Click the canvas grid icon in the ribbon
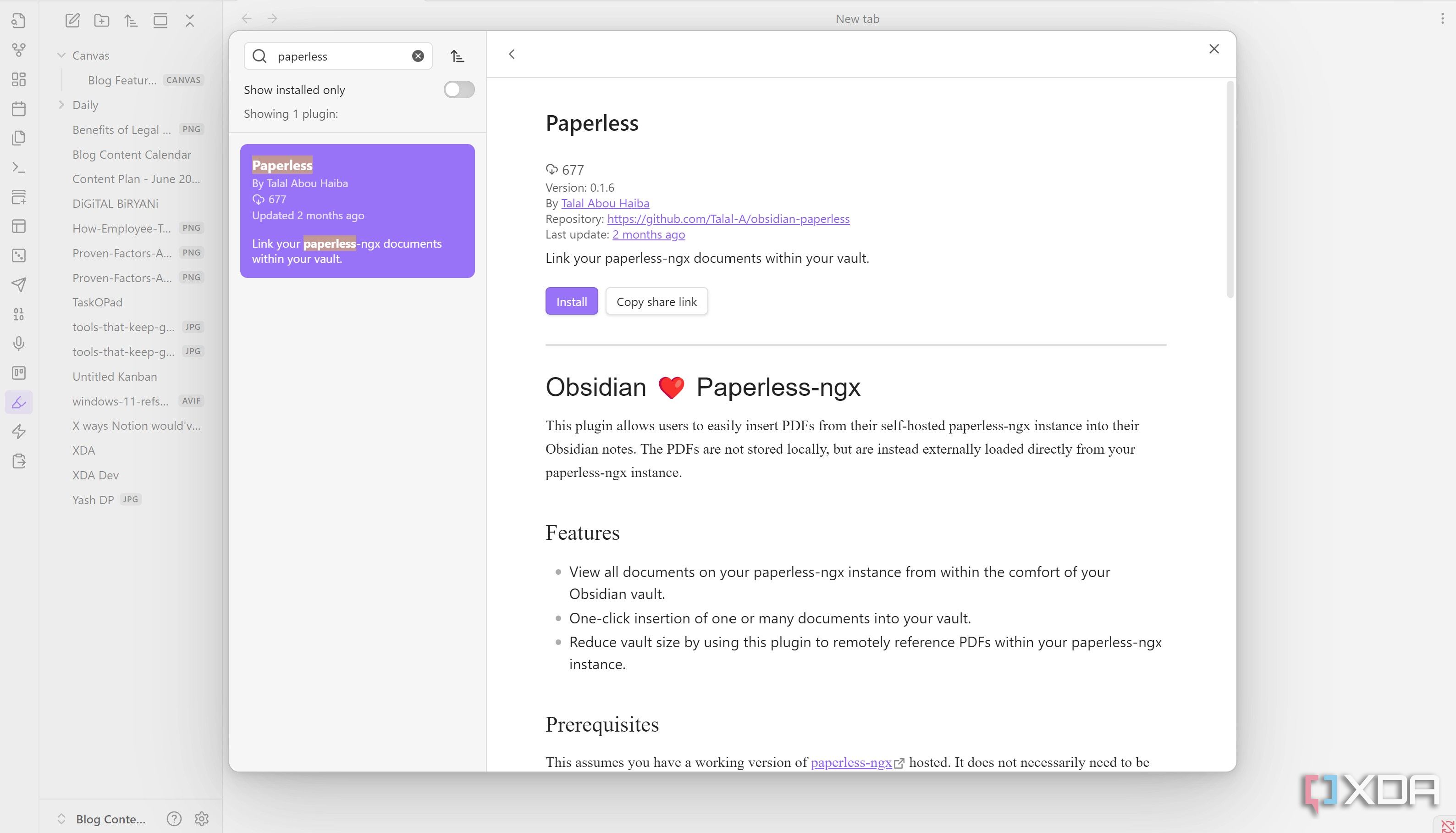This screenshot has height=833, width=1456. [18, 79]
